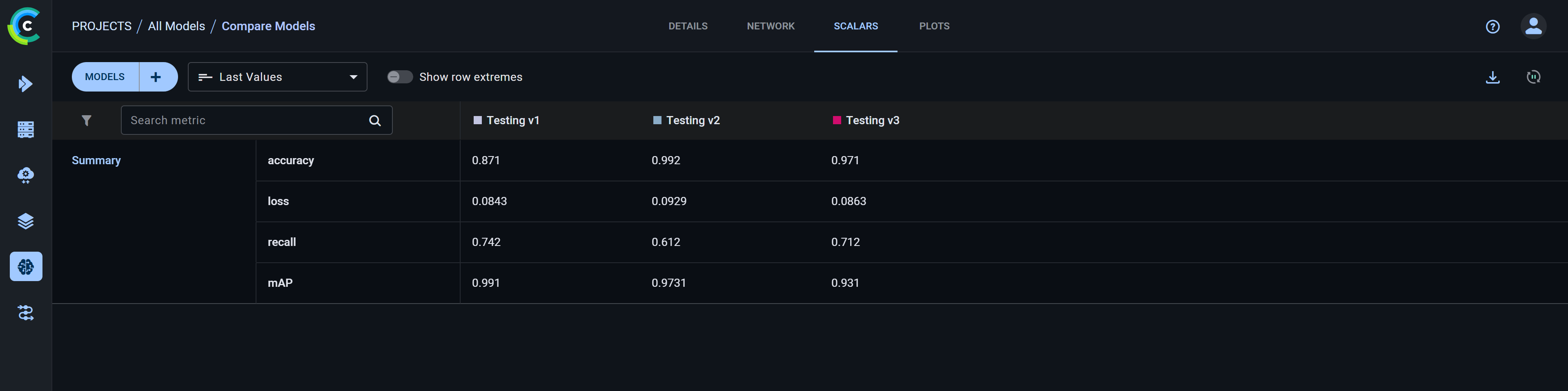This screenshot has height=391, width=1568.
Task: Click the All Models breadcrumb link
Action: click(176, 26)
